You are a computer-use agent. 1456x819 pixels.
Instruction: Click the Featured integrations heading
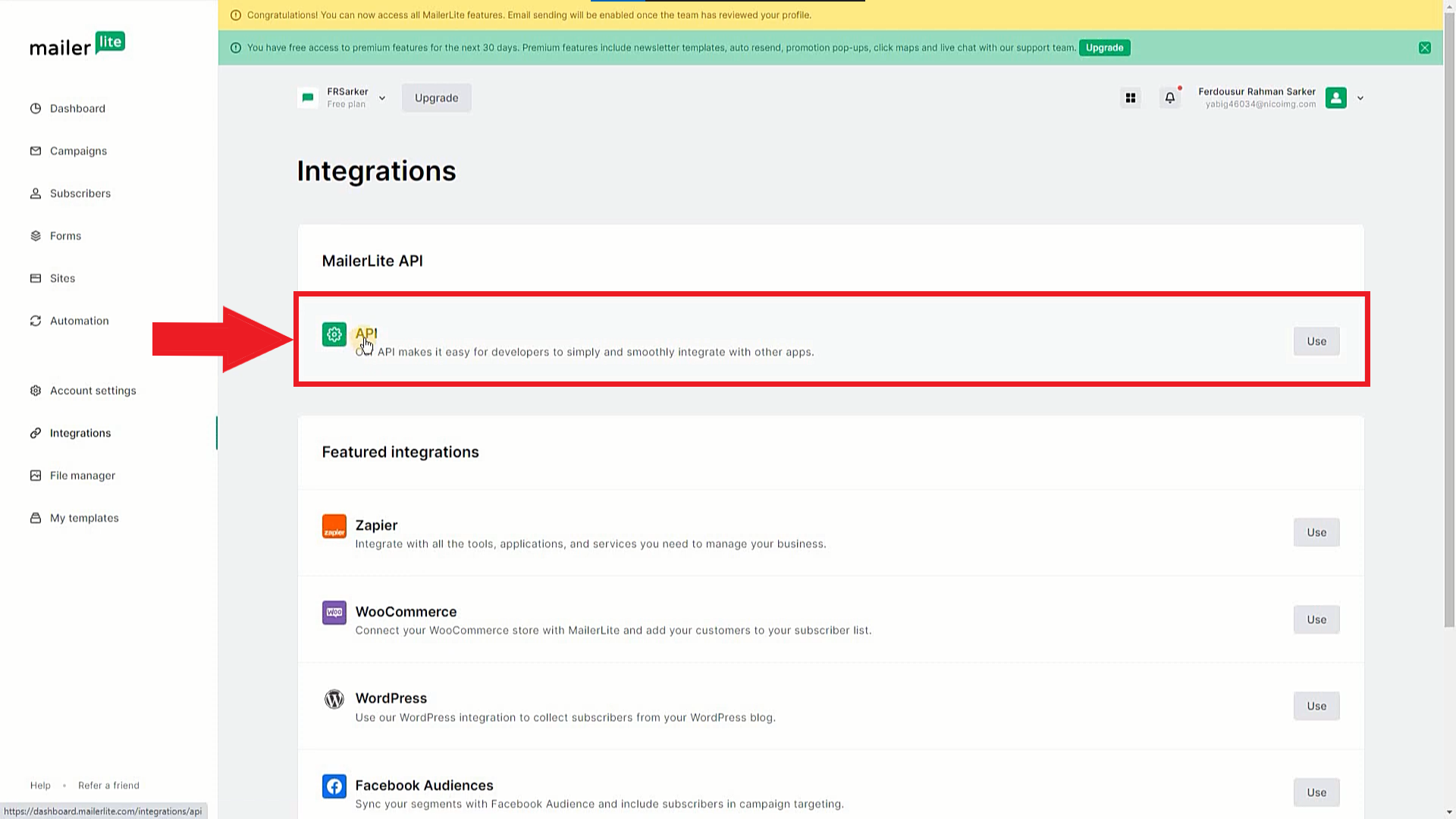click(x=400, y=452)
